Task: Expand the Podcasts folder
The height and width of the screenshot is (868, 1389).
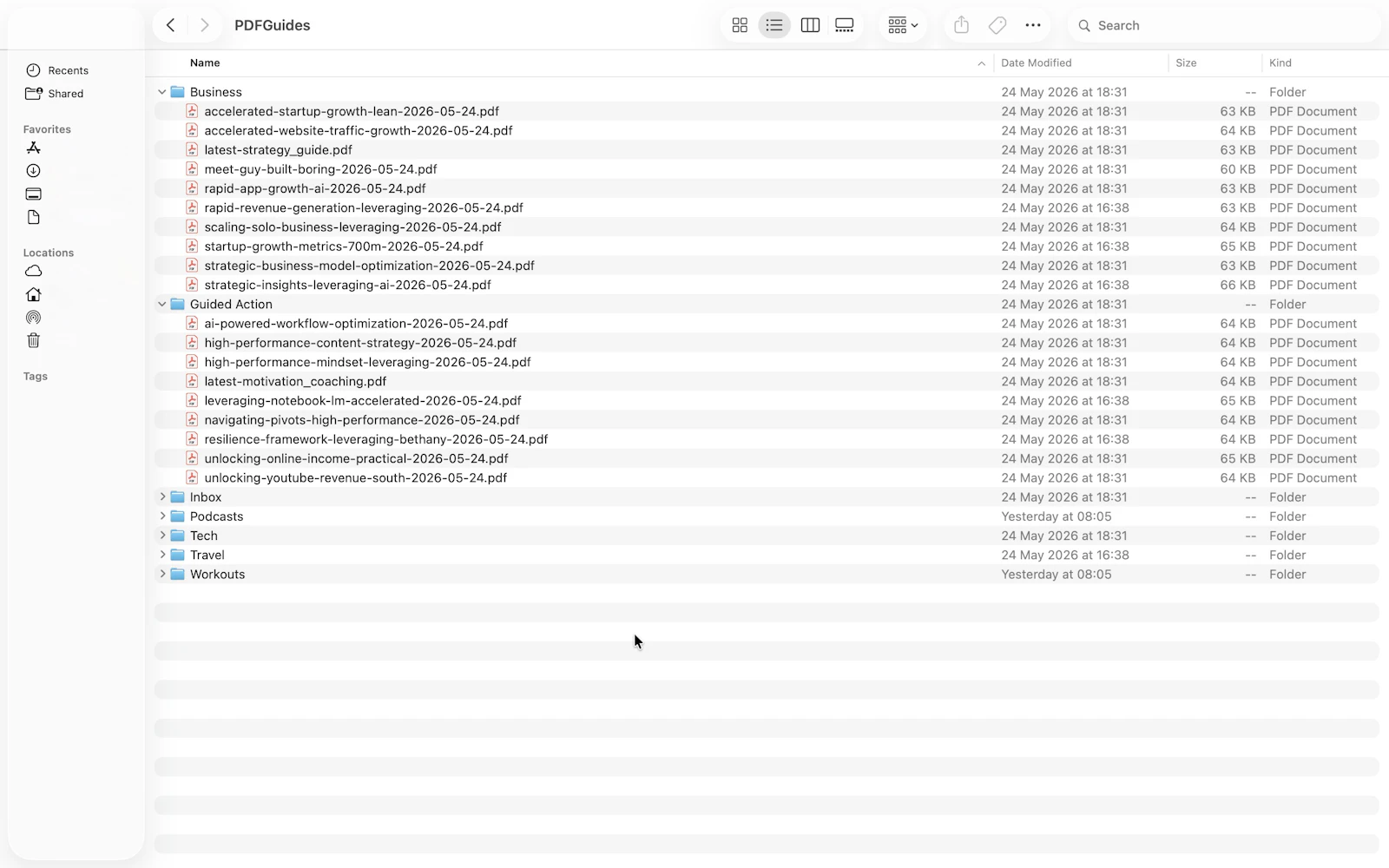Action: (x=161, y=516)
